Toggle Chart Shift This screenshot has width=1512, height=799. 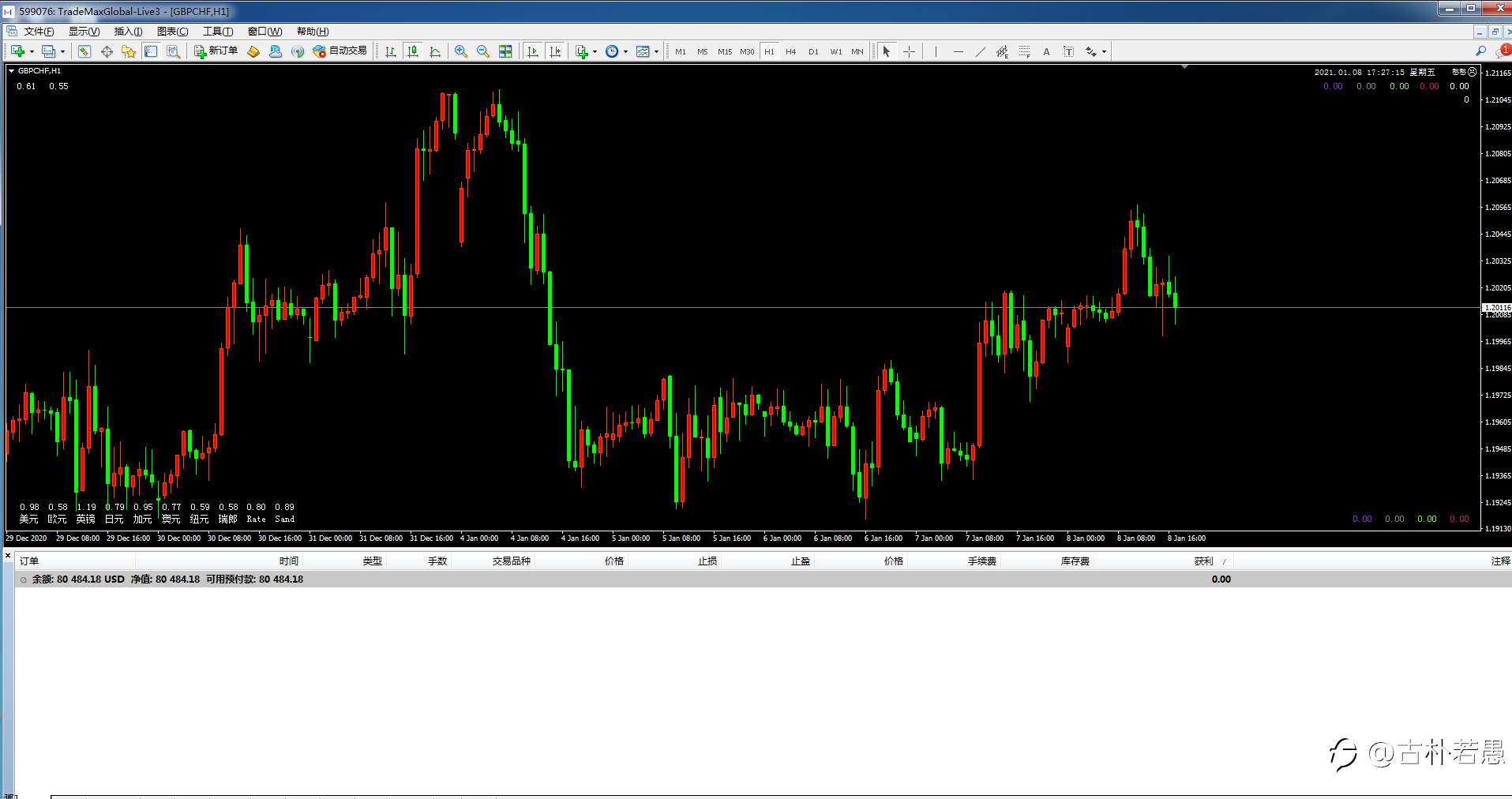coord(555,51)
